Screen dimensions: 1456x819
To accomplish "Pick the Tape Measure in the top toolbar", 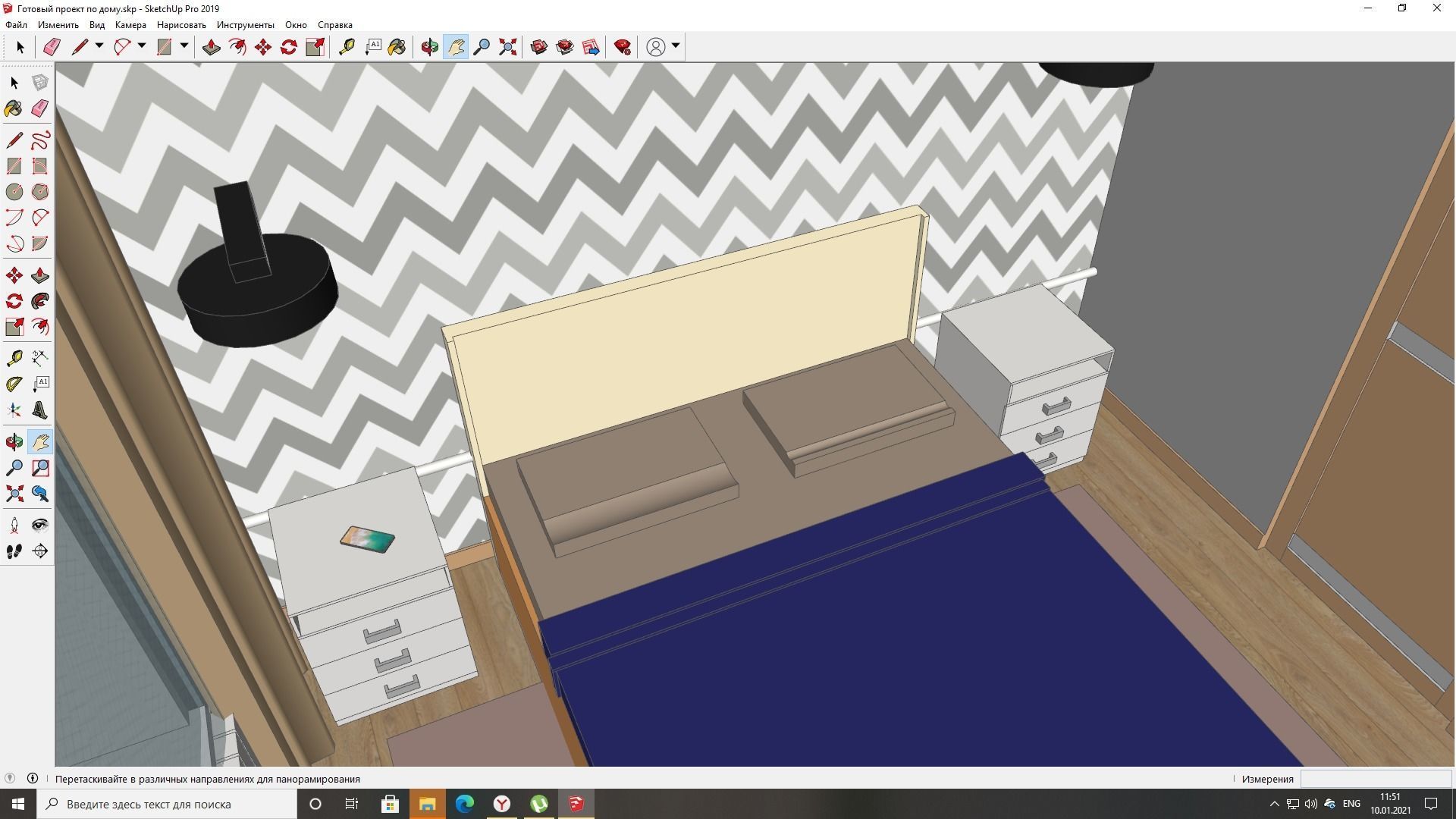I will pos(347,47).
